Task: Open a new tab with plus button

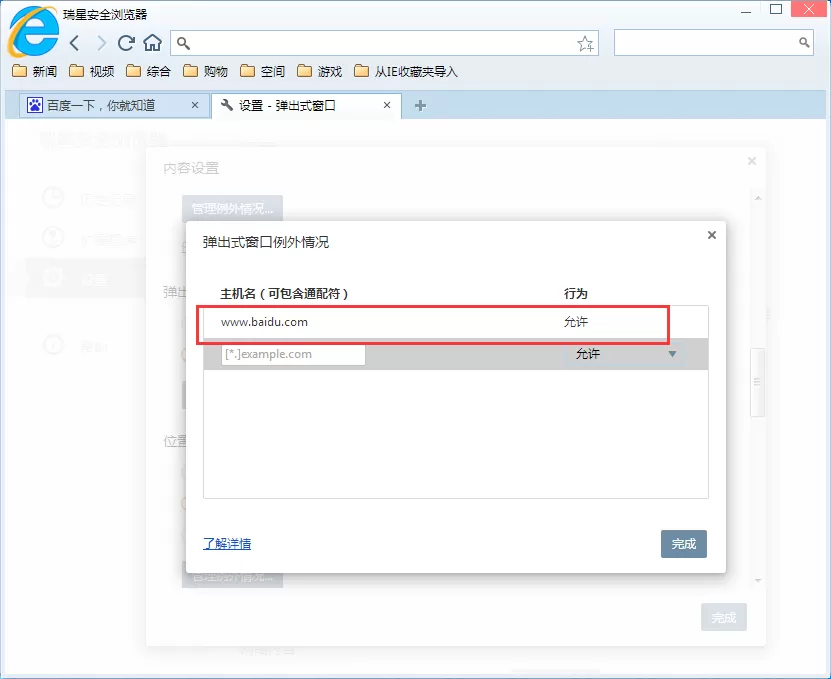Action: (x=420, y=105)
